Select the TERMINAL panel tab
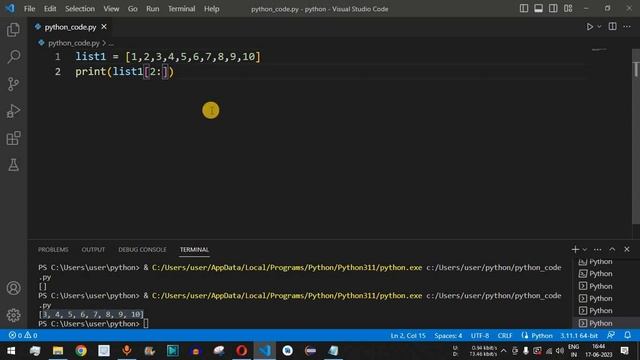 (194, 249)
